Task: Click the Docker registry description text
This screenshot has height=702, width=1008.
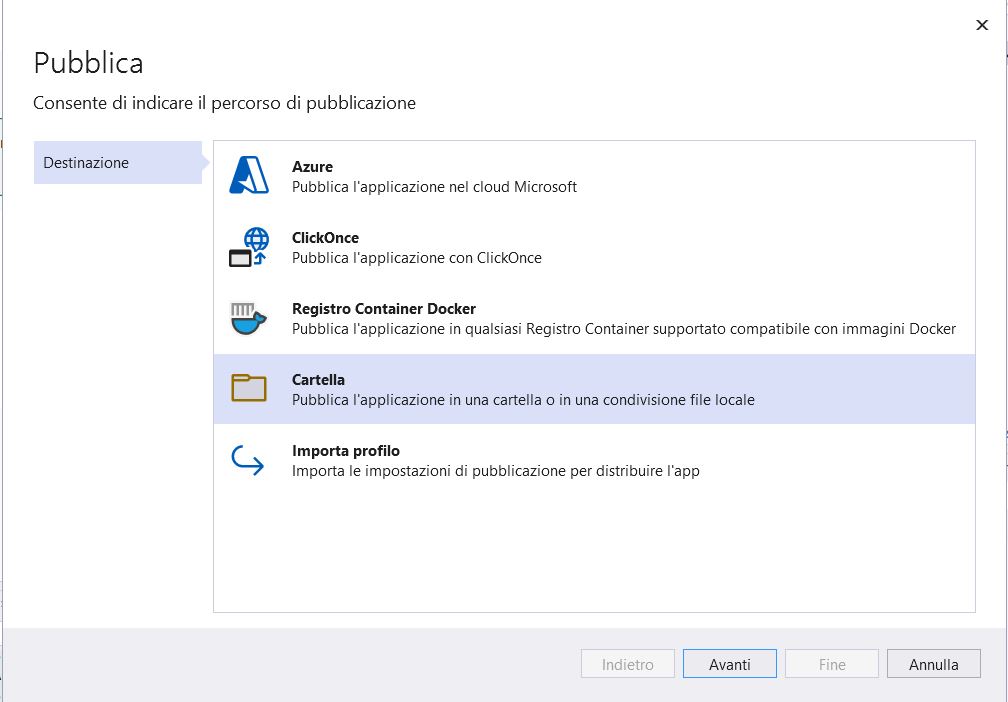Action: (x=624, y=329)
